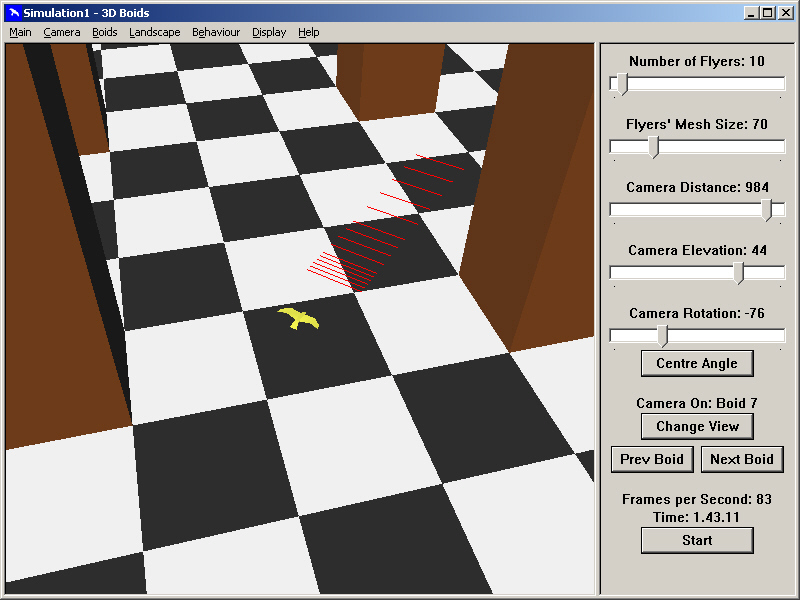Open the Help menu

pyautogui.click(x=309, y=32)
